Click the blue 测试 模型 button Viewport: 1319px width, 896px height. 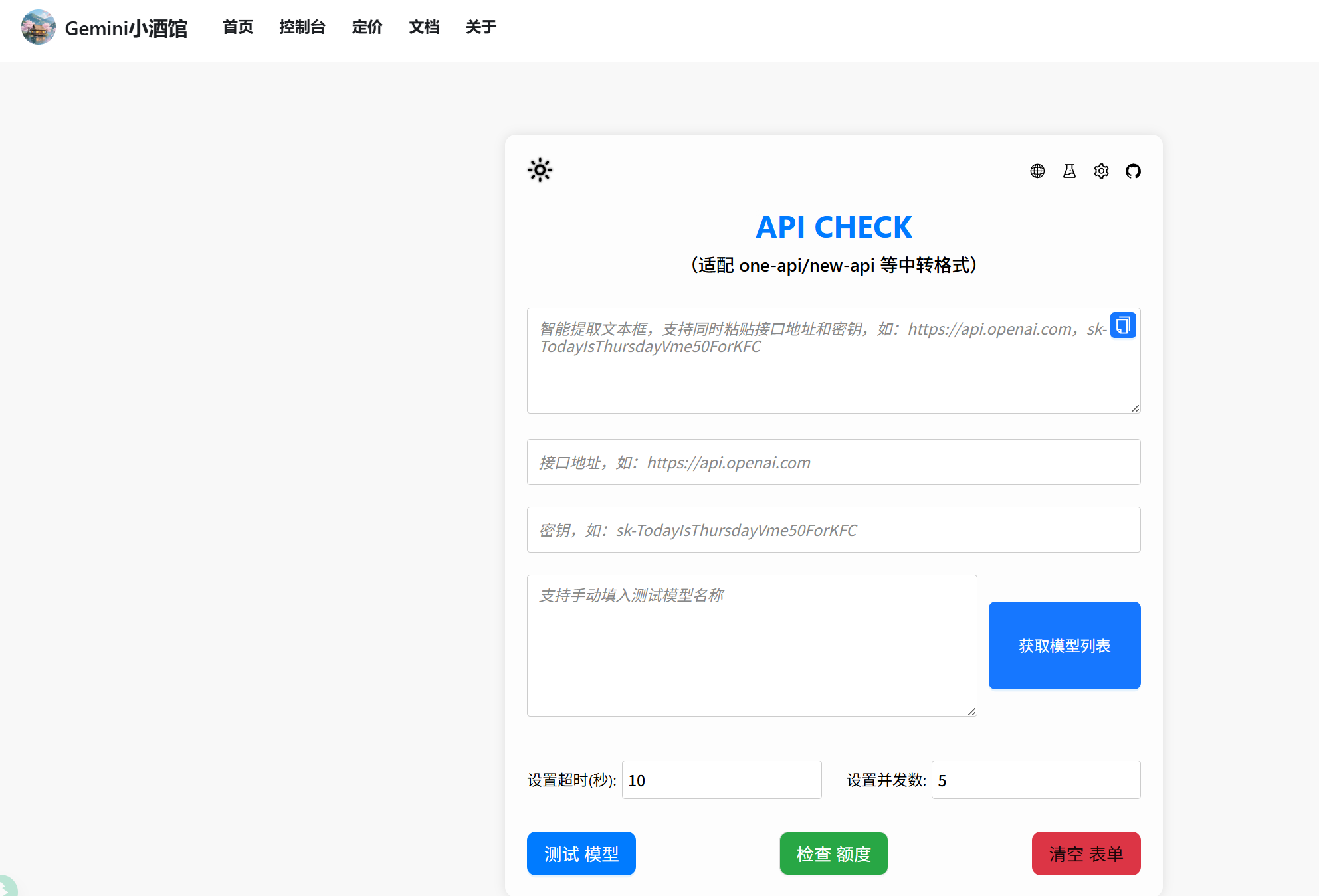click(581, 853)
